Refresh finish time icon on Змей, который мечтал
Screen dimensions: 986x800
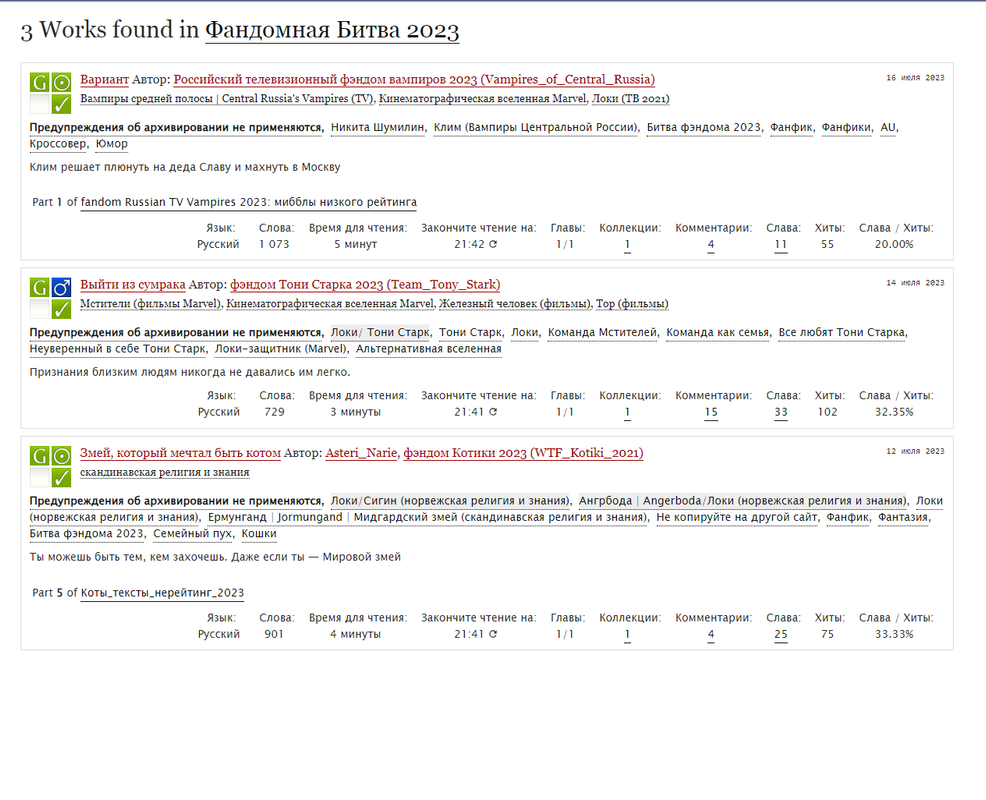[493, 634]
